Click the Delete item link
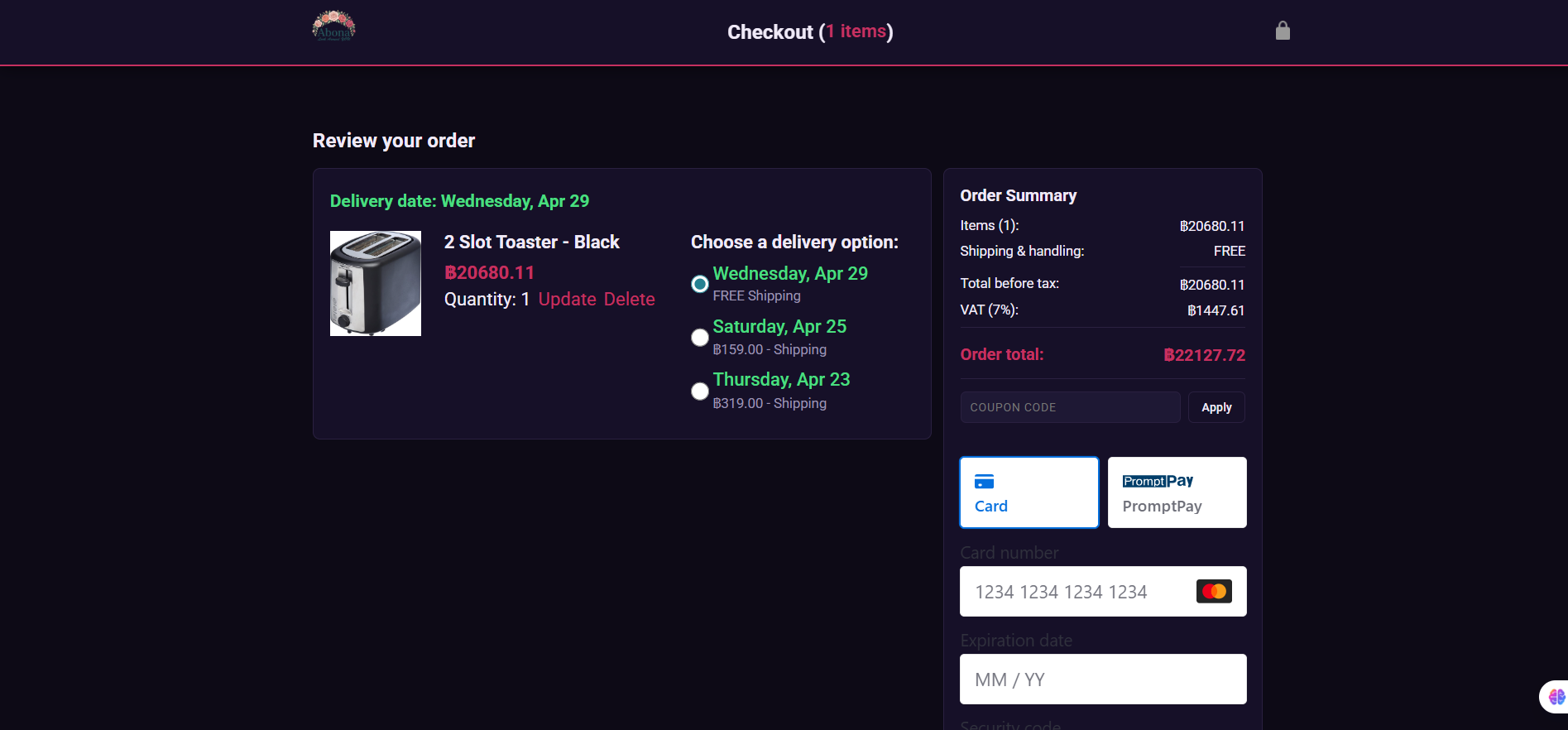The image size is (1568, 730). click(x=629, y=300)
